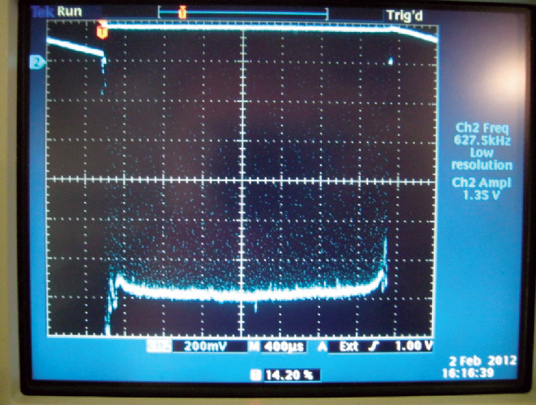This screenshot has height=405, width=536.
Task: Click the M timebase label icon
Action: tap(253, 347)
